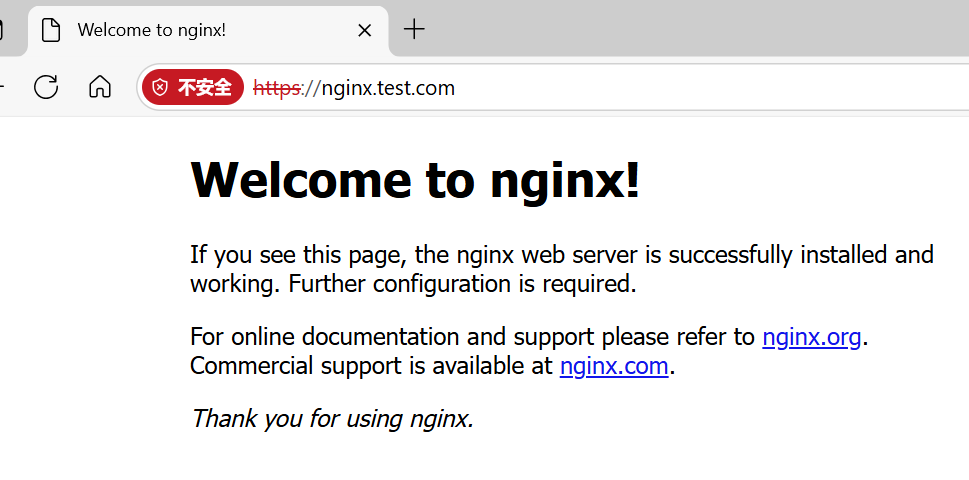Click the text Thank you for using nginx.
Image resolution: width=969 pixels, height=480 pixels.
(332, 418)
